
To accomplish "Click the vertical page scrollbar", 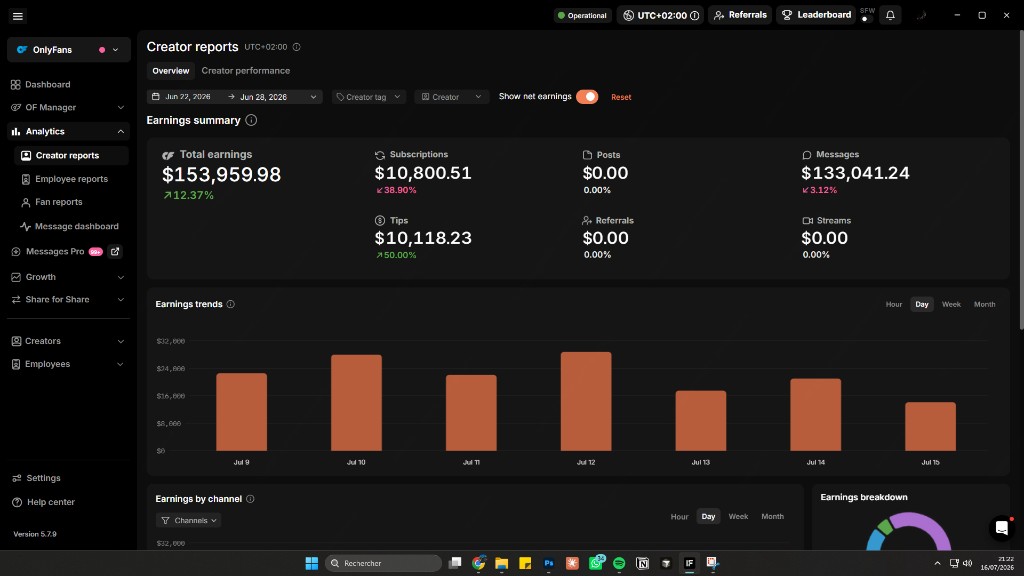I will [x=1019, y=180].
